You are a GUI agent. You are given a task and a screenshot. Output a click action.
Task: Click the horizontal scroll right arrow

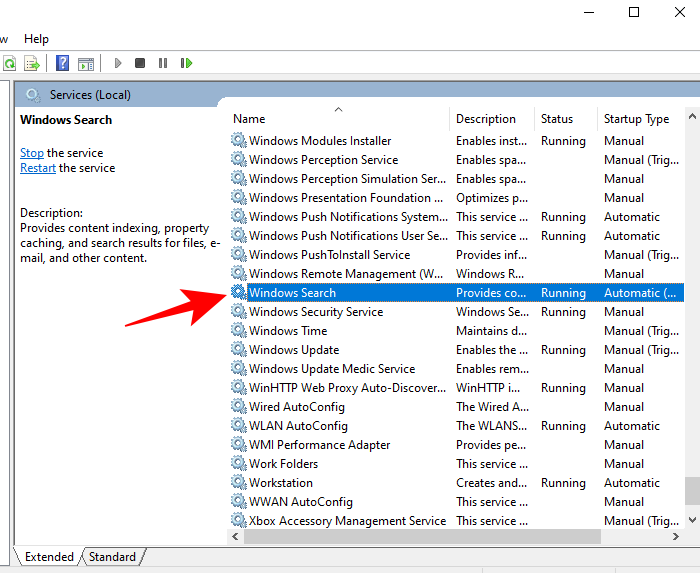676,536
